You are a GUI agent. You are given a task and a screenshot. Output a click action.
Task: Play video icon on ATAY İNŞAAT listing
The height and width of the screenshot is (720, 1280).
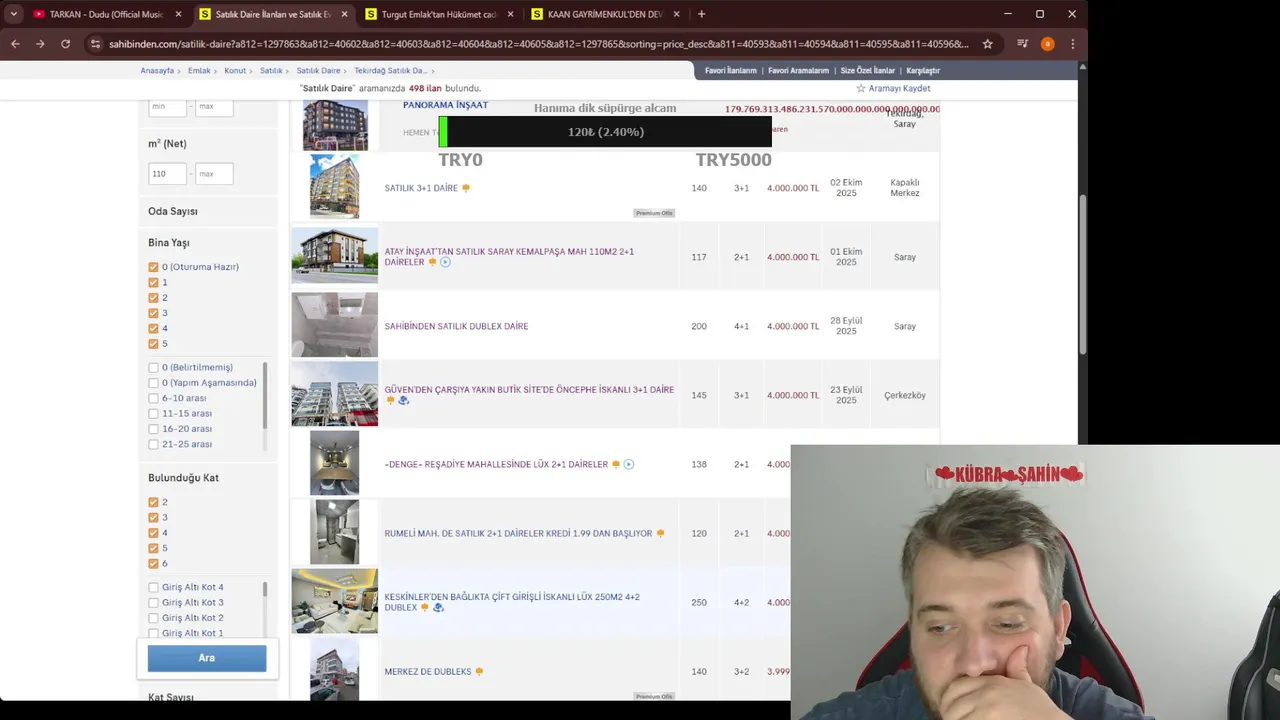tap(445, 262)
